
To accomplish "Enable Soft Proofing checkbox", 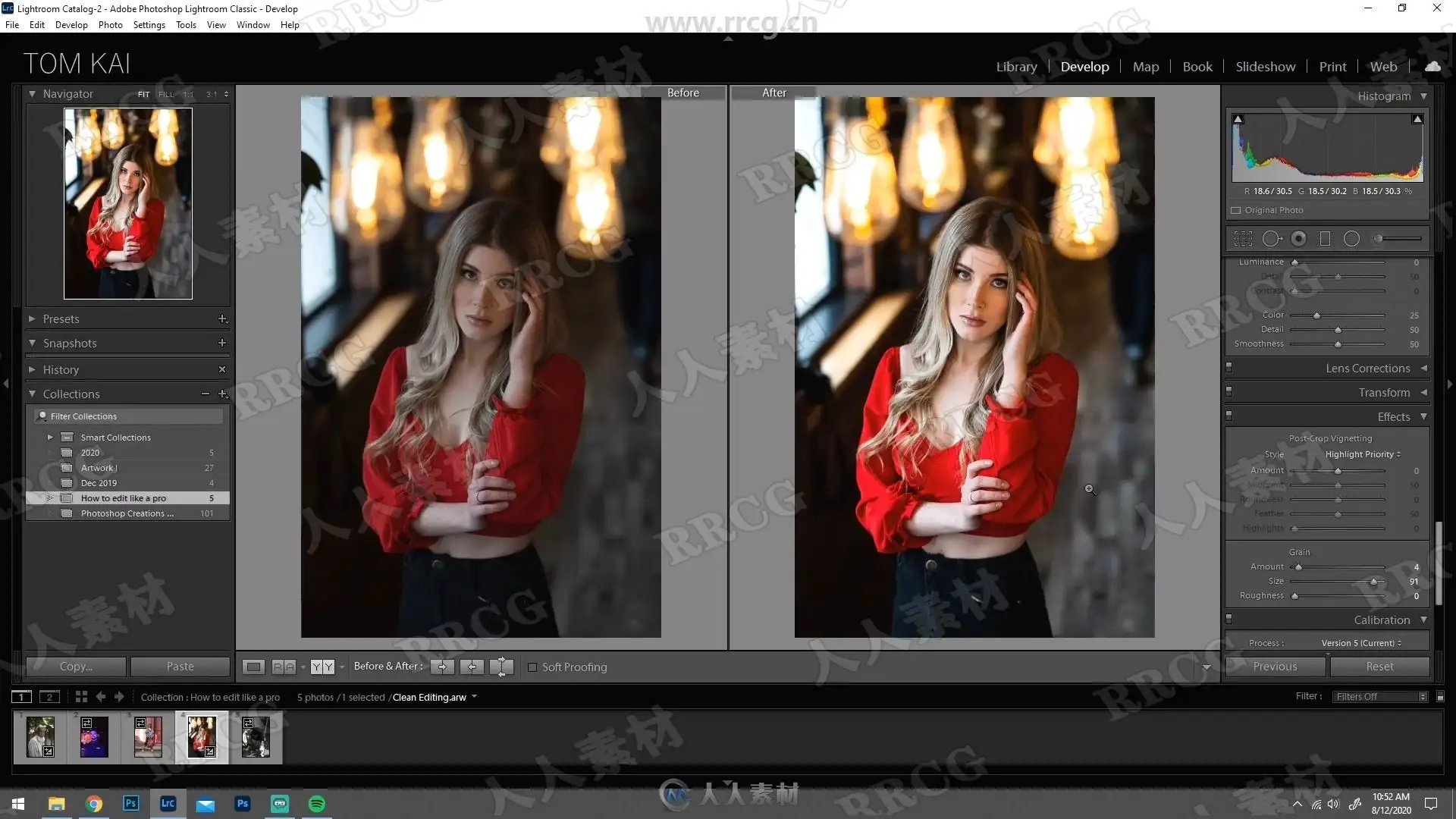I will pos(532,667).
